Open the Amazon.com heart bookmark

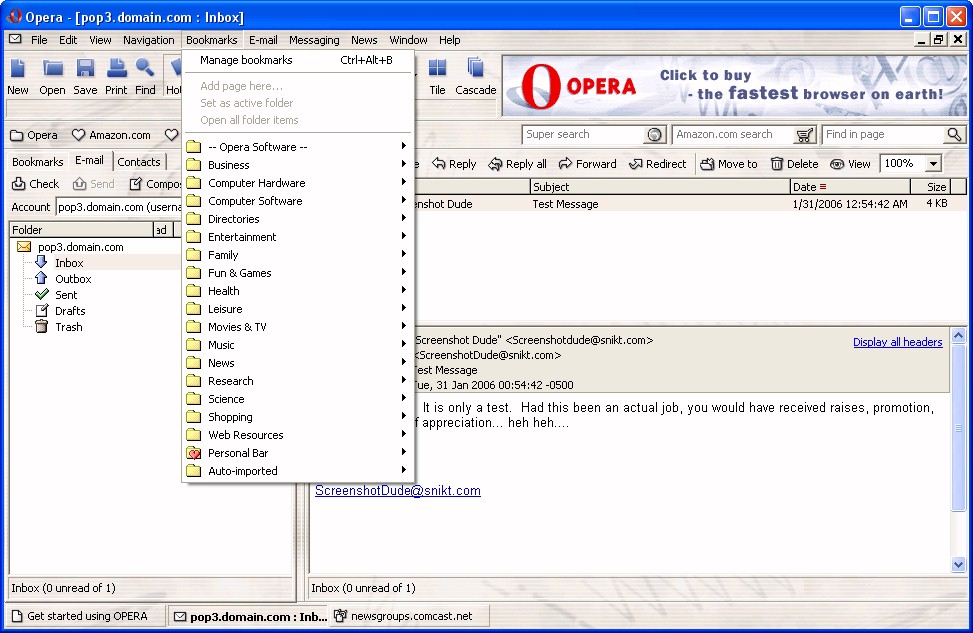coord(112,135)
